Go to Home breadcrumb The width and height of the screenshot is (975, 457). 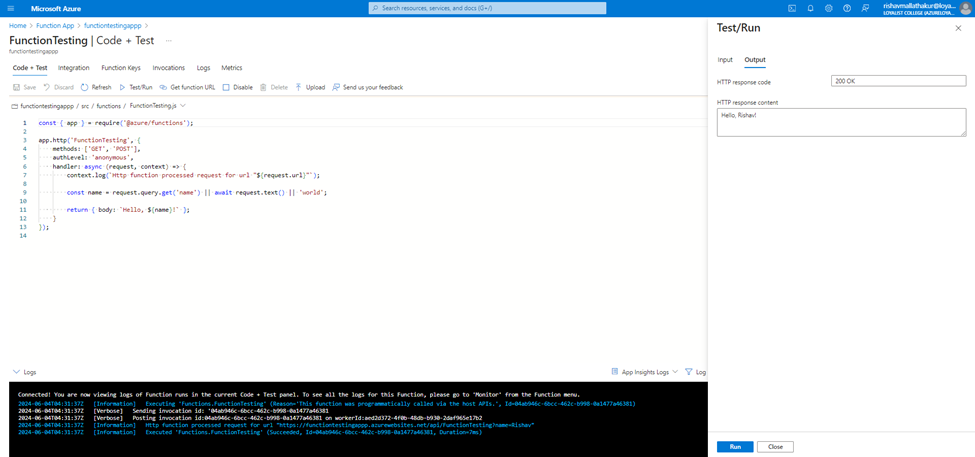(x=17, y=25)
